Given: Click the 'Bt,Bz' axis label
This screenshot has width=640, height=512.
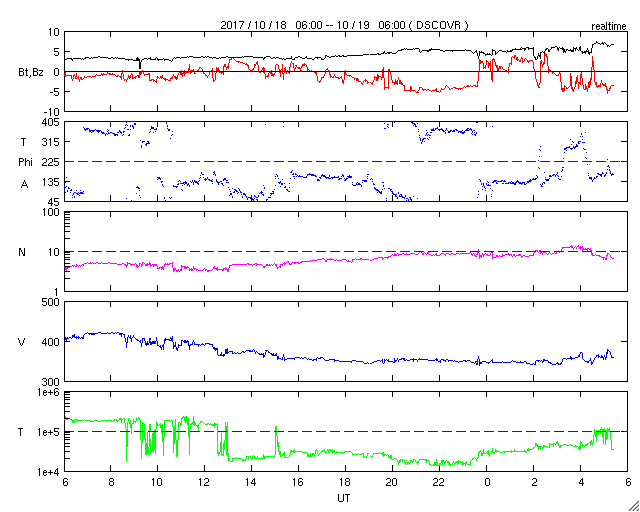Looking at the screenshot, I should click(x=31, y=72).
